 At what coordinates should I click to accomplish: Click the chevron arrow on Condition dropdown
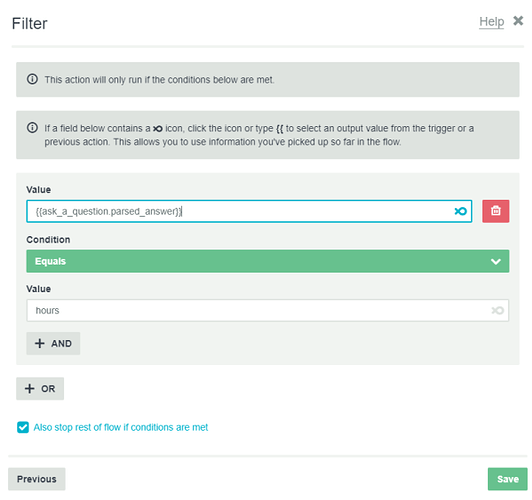pyautogui.click(x=496, y=262)
